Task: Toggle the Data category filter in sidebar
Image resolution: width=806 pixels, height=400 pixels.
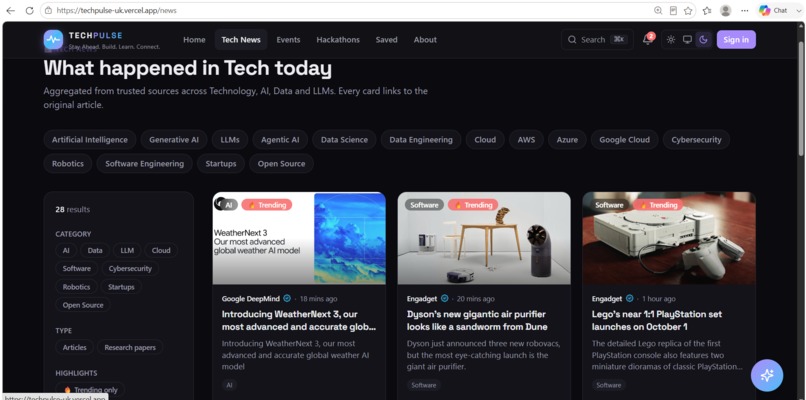Action: tap(95, 250)
